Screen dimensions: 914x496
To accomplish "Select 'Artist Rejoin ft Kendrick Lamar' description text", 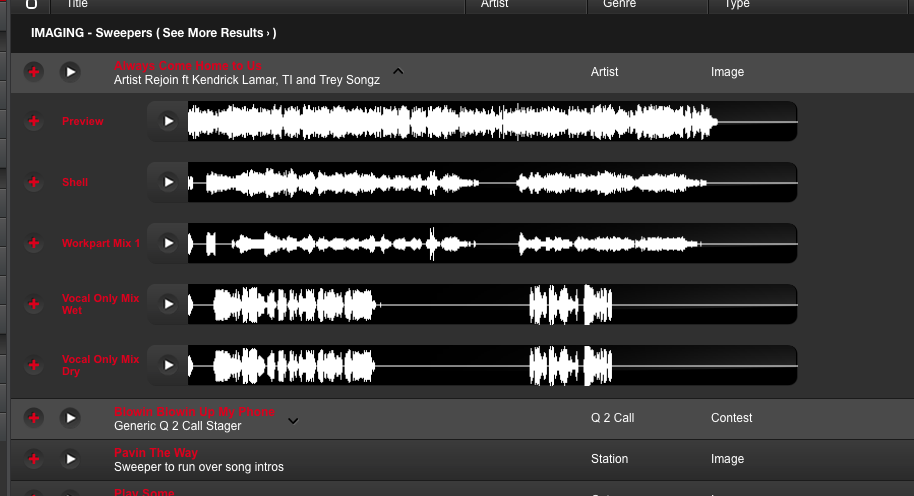I will (x=247, y=80).
